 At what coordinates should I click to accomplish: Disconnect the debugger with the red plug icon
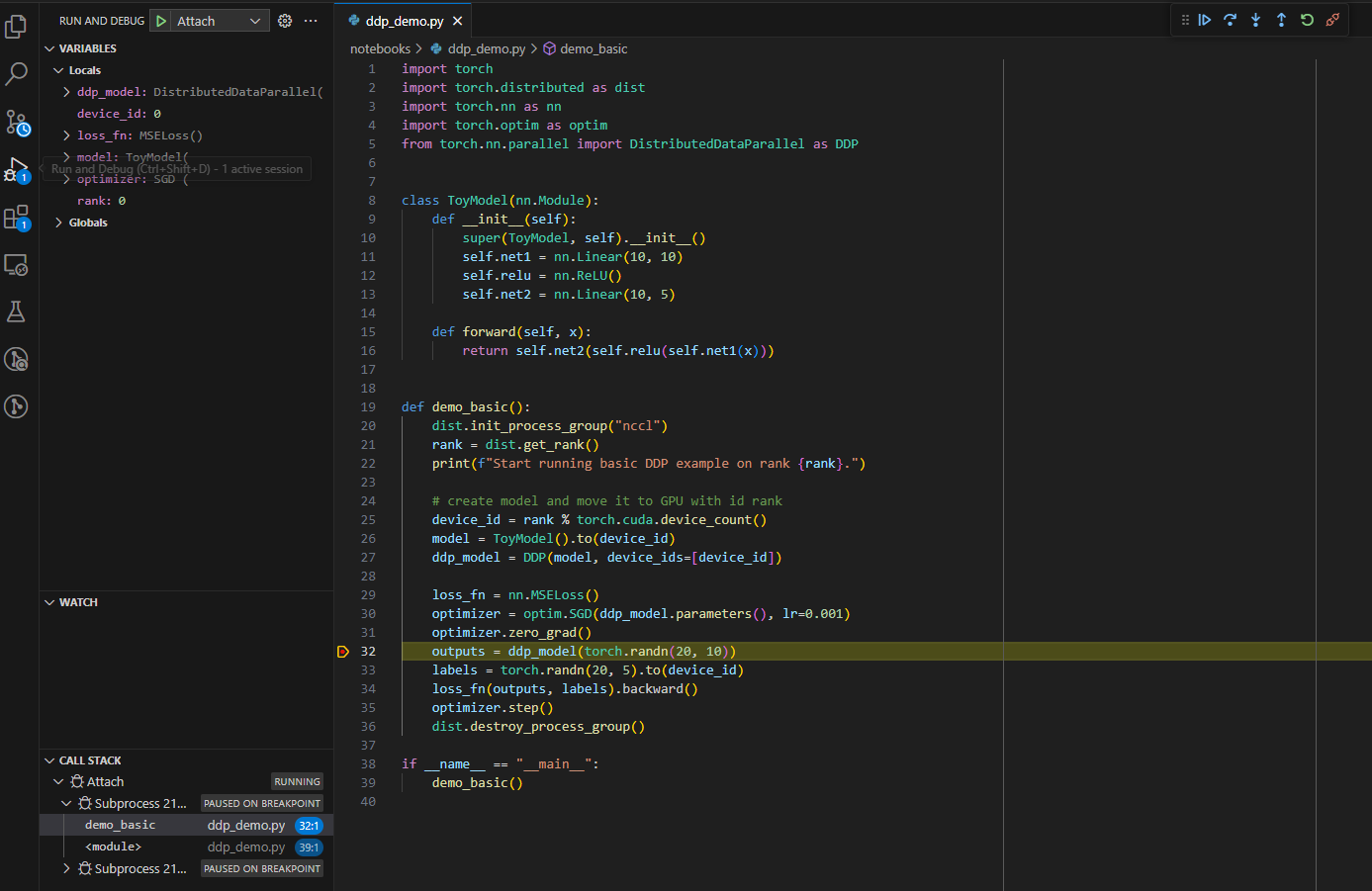click(1331, 20)
